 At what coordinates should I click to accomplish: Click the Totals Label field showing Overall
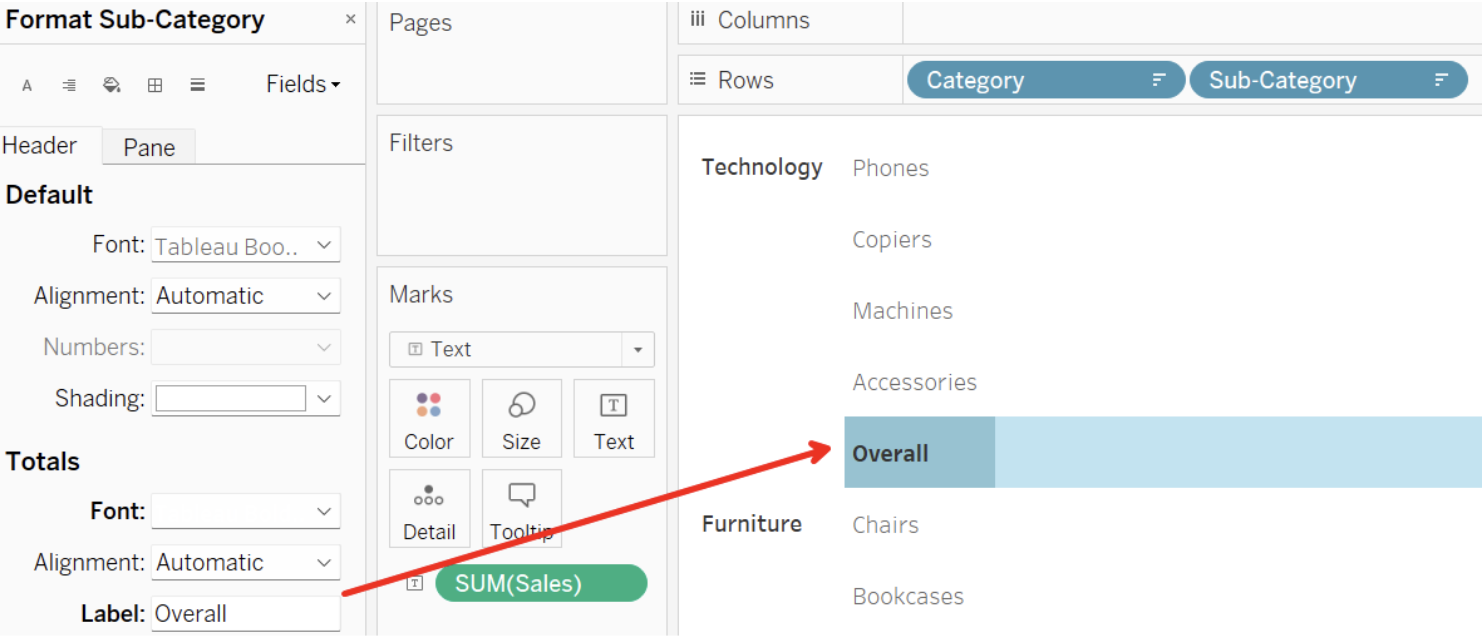click(x=245, y=613)
